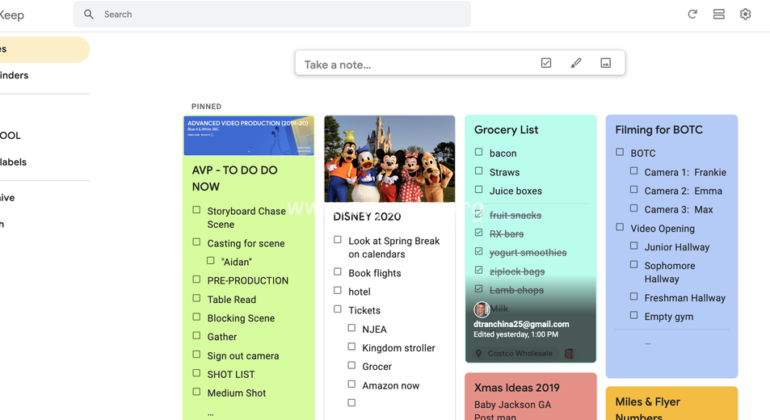The image size is (770, 420).
Task: Check the 'PRE-PRODUCTION' checkbox
Action: (x=196, y=280)
